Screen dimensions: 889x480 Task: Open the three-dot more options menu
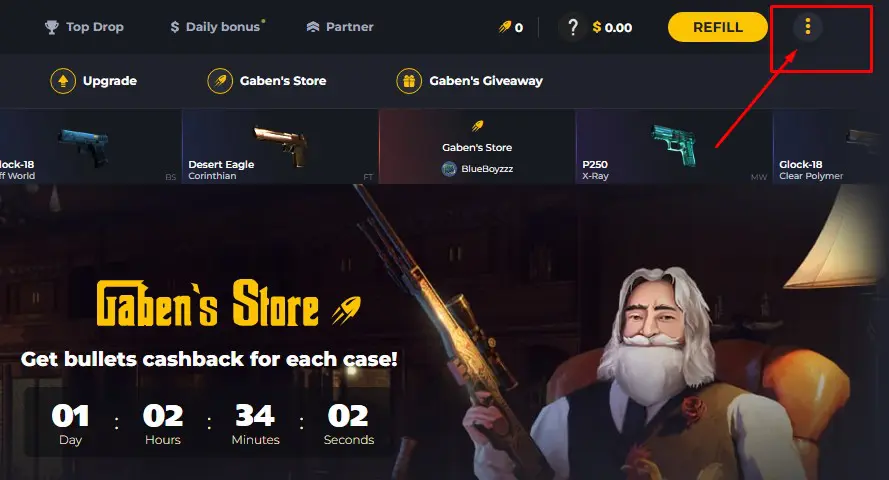point(807,26)
